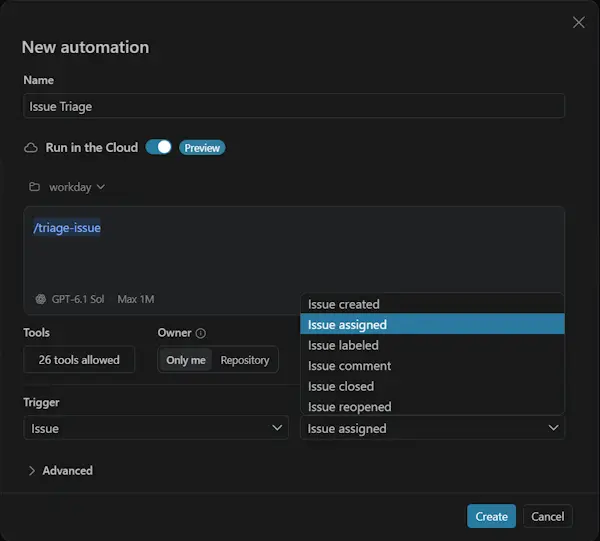Click the /triage-issue command in the prompt
This screenshot has width=600, height=541.
[67, 228]
